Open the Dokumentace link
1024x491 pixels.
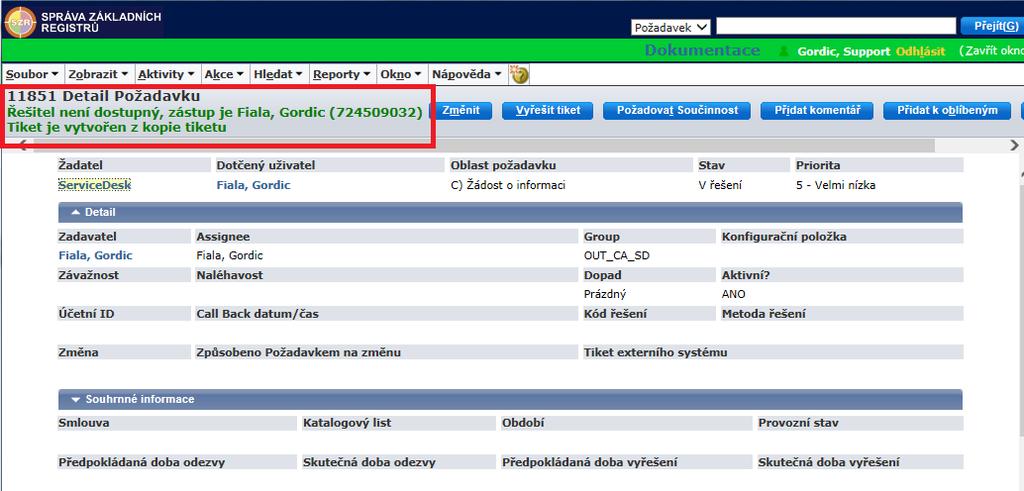(x=702, y=51)
